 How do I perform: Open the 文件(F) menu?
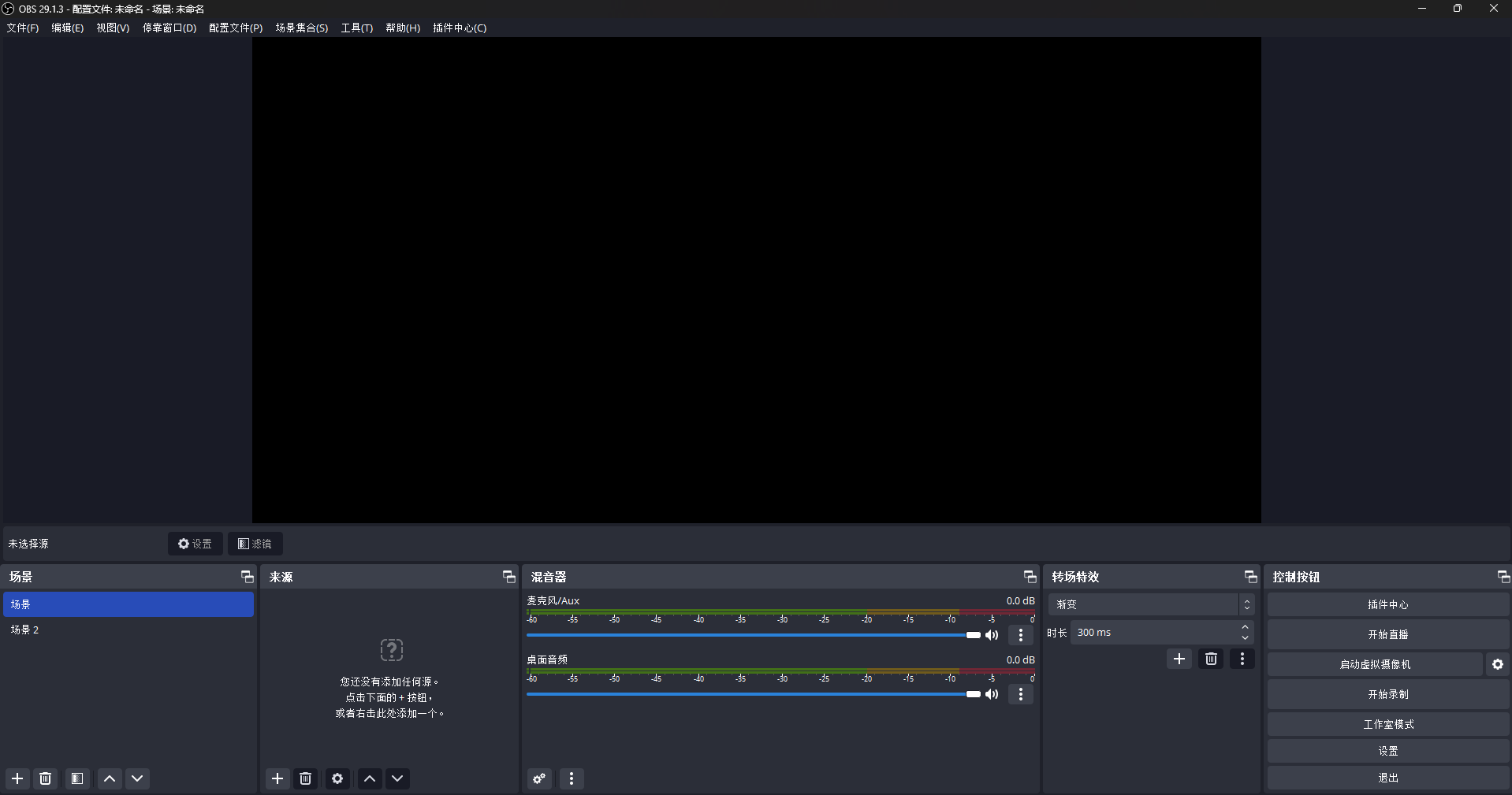point(23,28)
